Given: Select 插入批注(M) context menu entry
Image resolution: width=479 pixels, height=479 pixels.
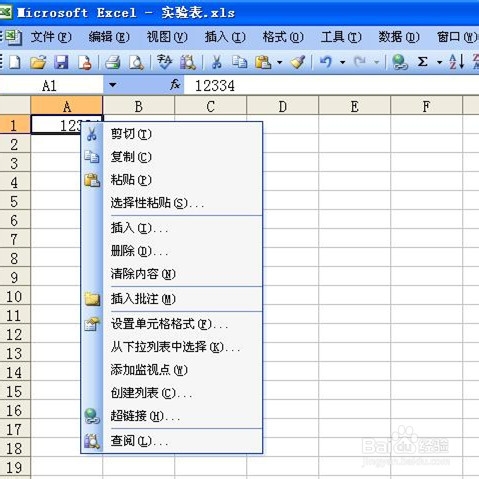Looking at the screenshot, I should click(171, 299).
